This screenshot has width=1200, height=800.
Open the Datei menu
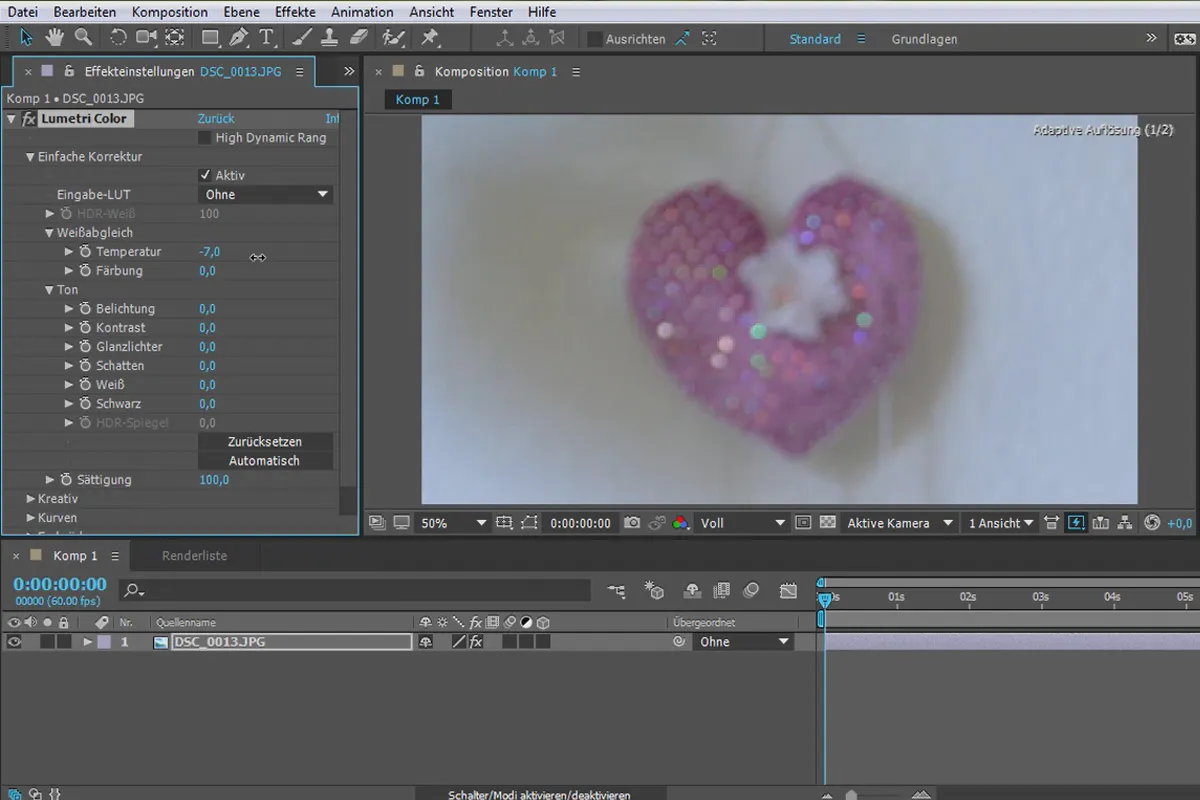pos(23,12)
